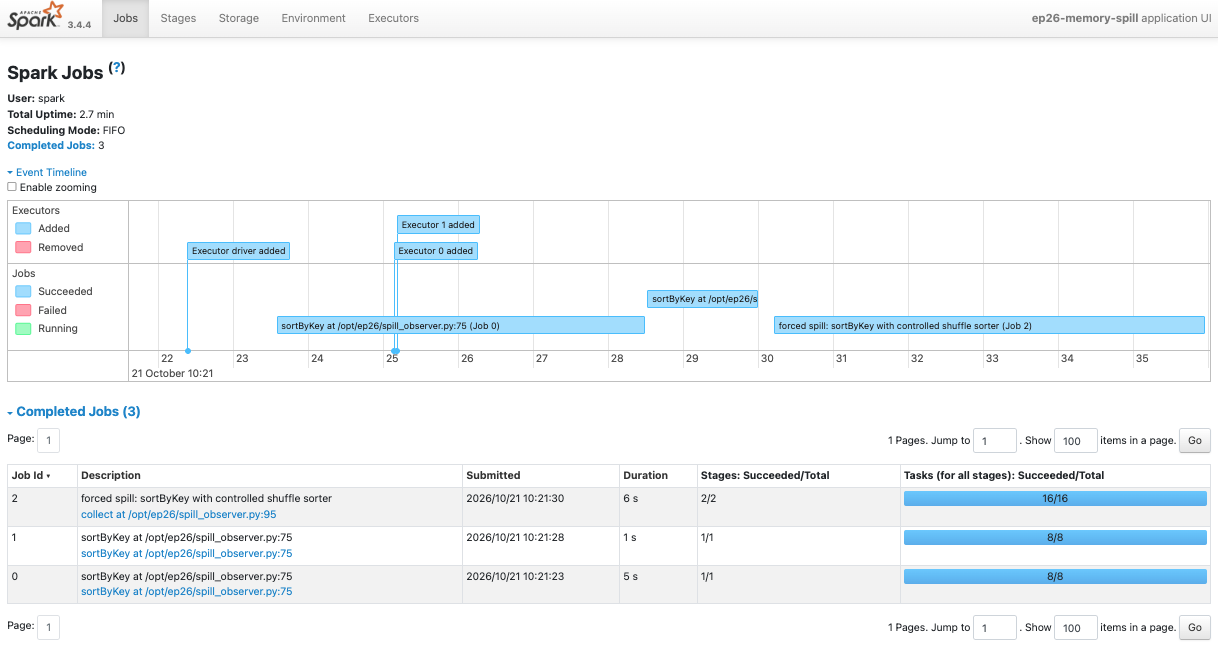
Task: Focus the bottom 'Jump to' page field
Action: tap(995, 627)
